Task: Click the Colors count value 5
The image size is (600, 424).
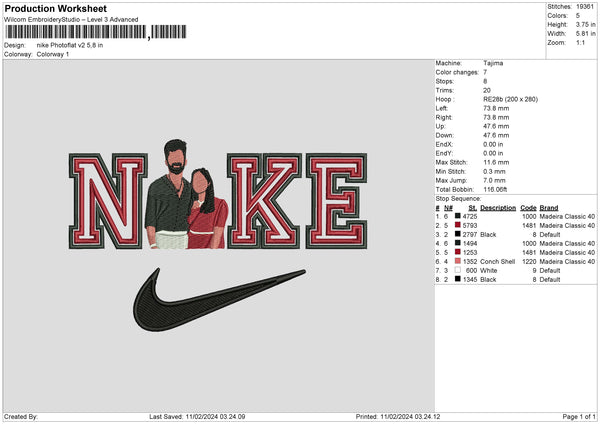Action: click(578, 16)
